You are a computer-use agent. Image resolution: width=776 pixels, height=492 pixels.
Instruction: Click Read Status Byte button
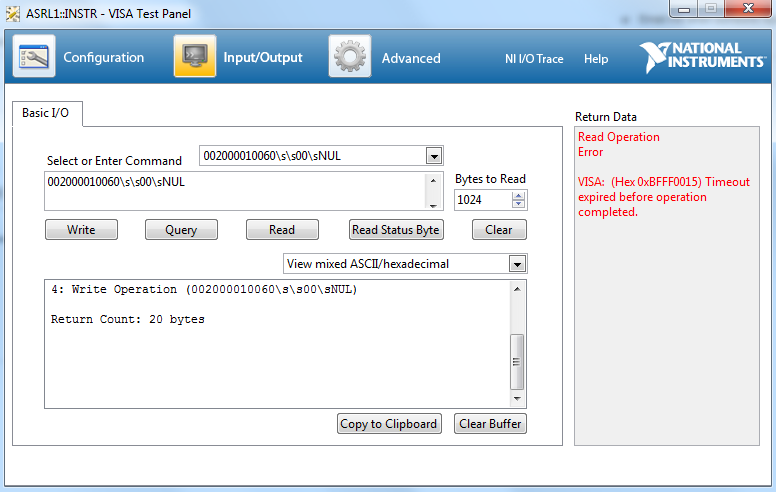pyautogui.click(x=396, y=230)
